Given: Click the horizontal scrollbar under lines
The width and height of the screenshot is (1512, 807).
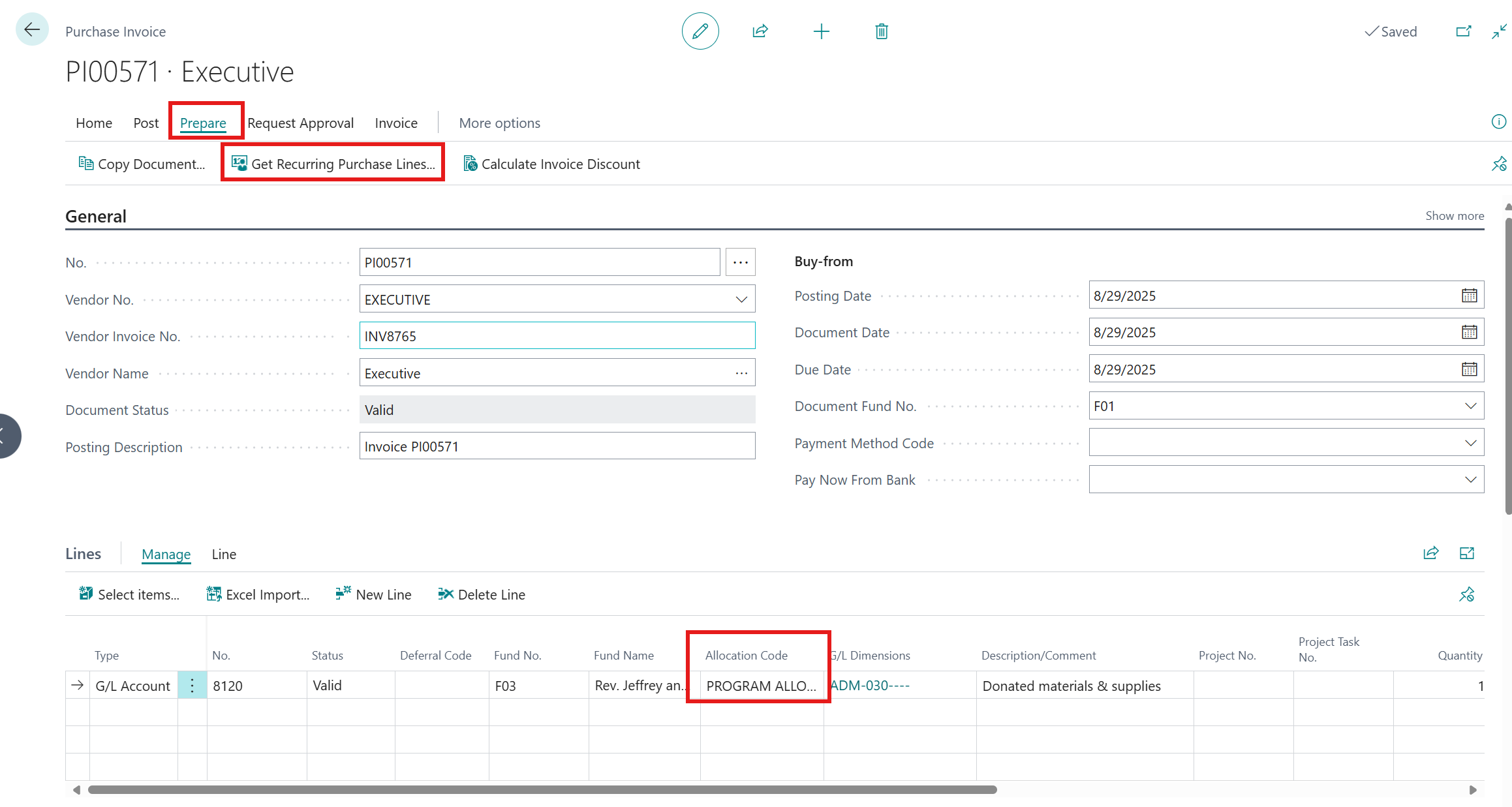Looking at the screenshot, I should click(542, 790).
